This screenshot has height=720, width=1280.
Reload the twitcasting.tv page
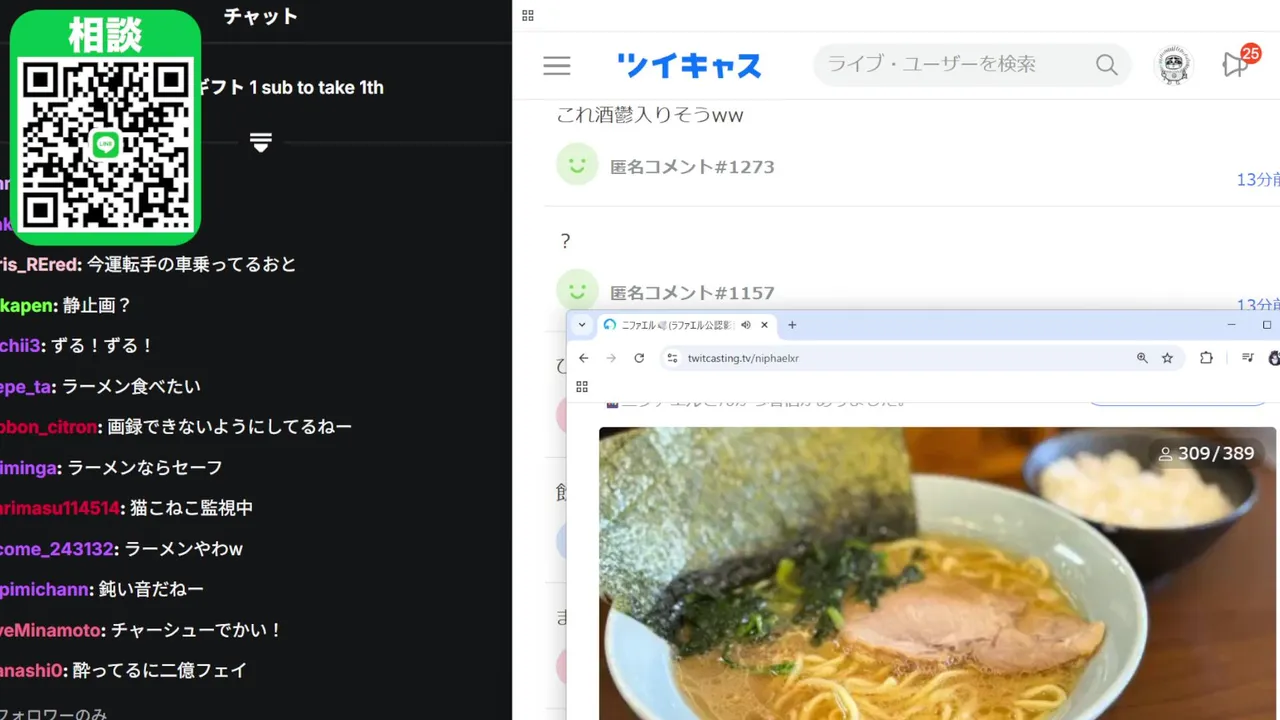(639, 358)
